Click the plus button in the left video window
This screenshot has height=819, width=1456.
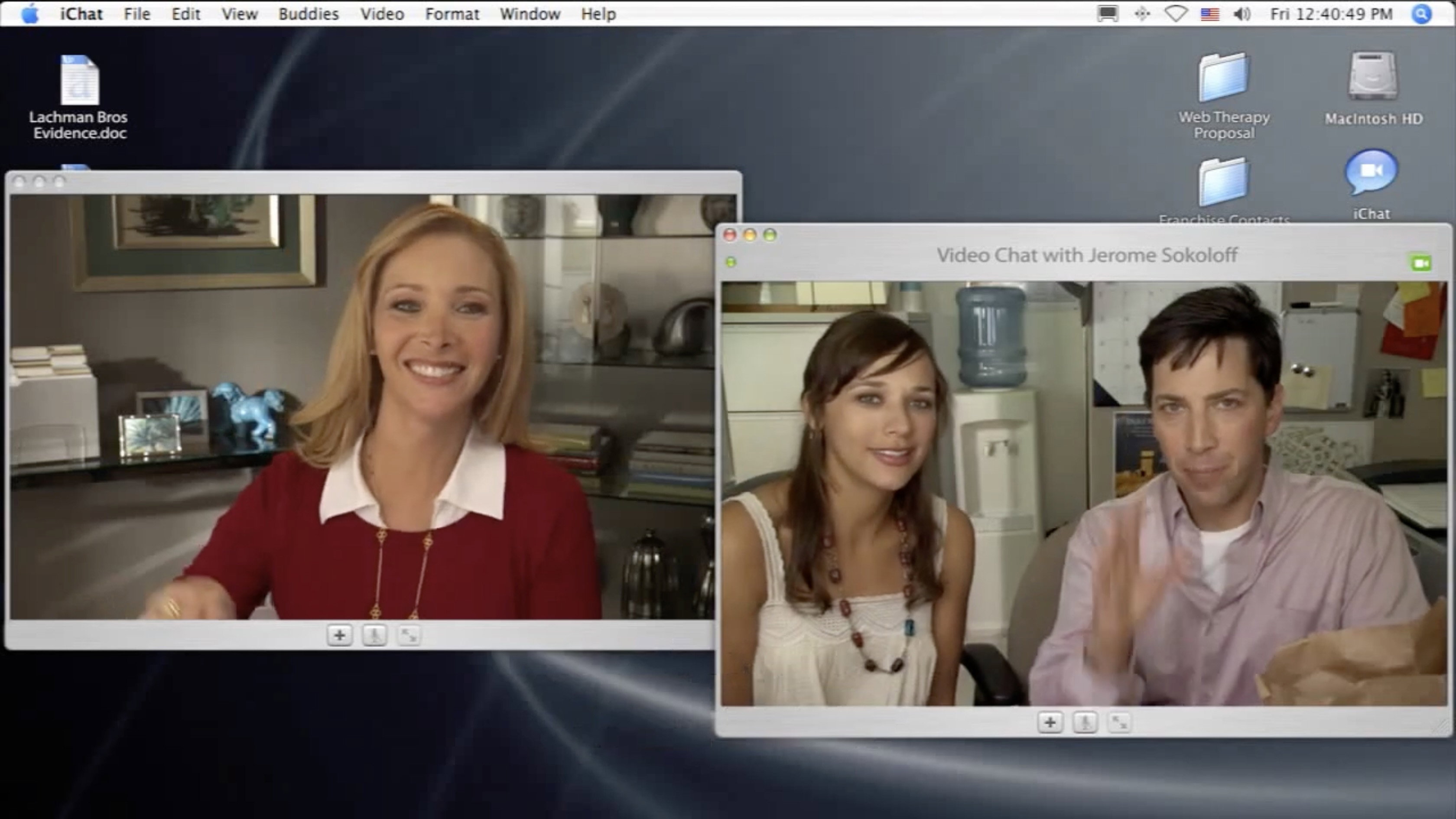339,635
